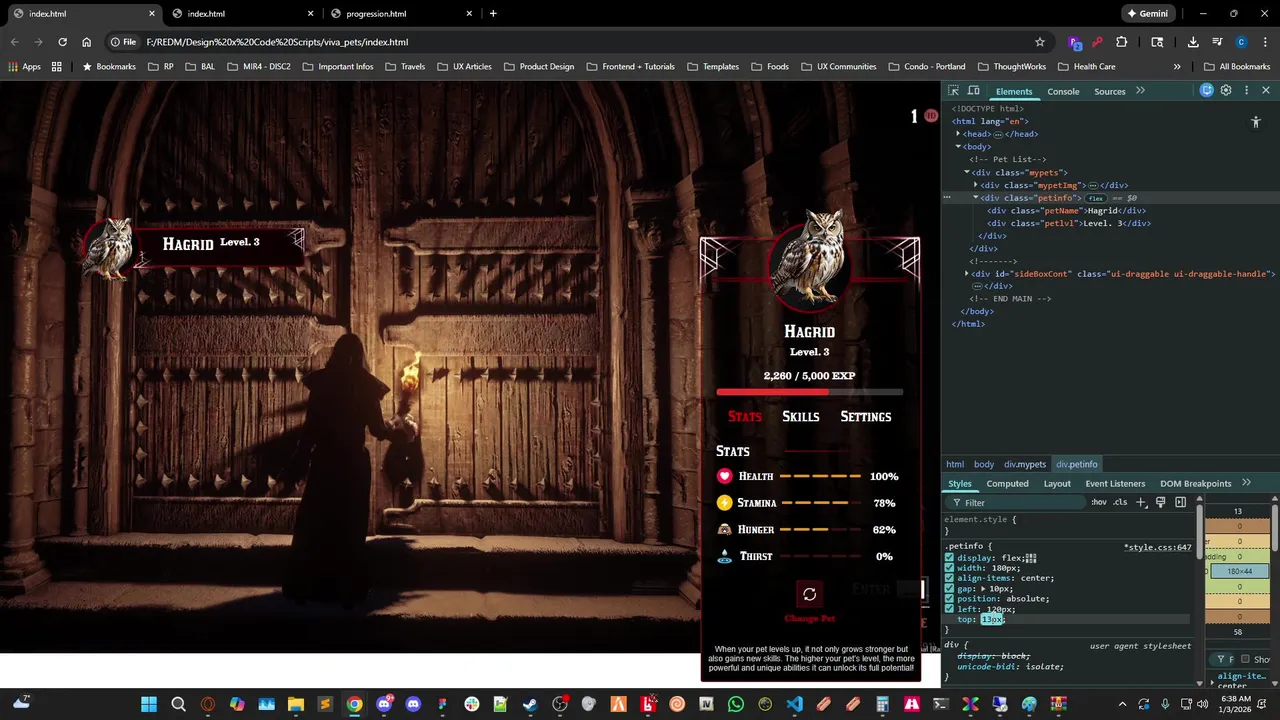Click the EXP progress bar
The width and height of the screenshot is (1280, 720).
tap(809, 392)
